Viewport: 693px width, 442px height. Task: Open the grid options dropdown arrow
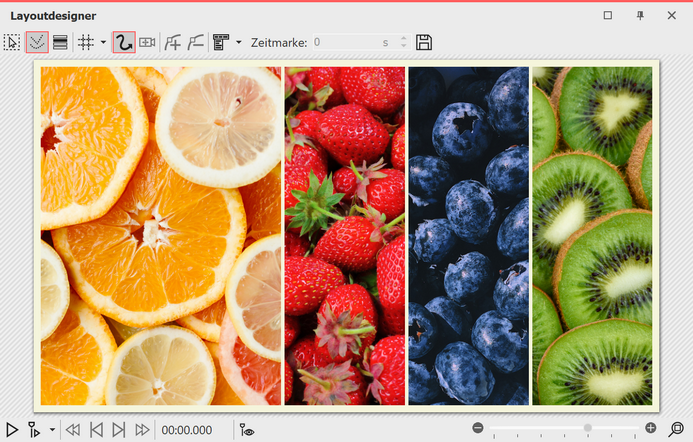coord(102,42)
